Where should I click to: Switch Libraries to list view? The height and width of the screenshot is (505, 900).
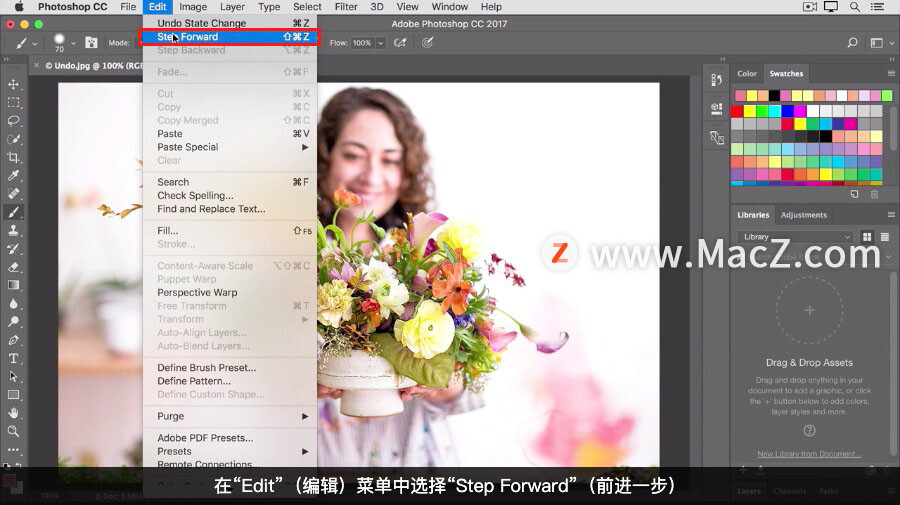pos(885,236)
